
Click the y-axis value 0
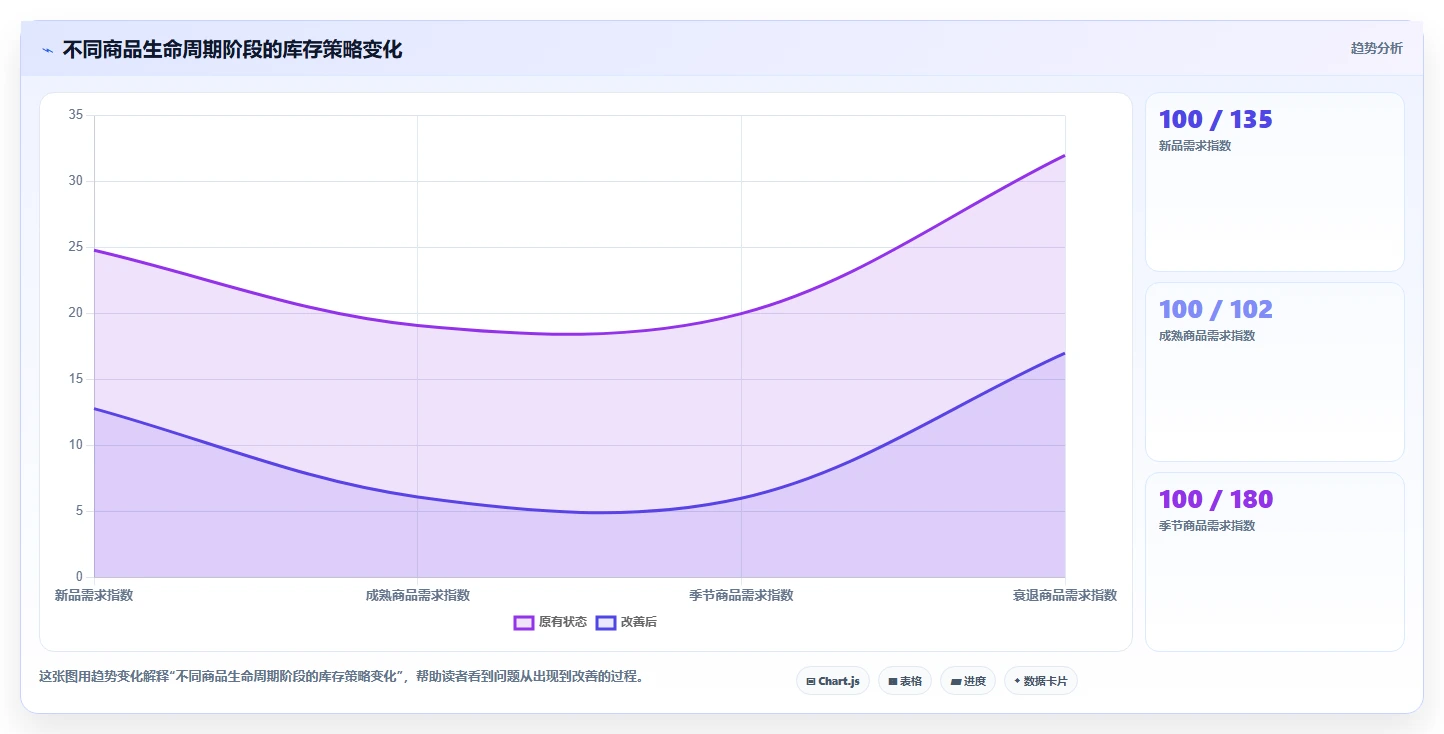click(x=80, y=577)
